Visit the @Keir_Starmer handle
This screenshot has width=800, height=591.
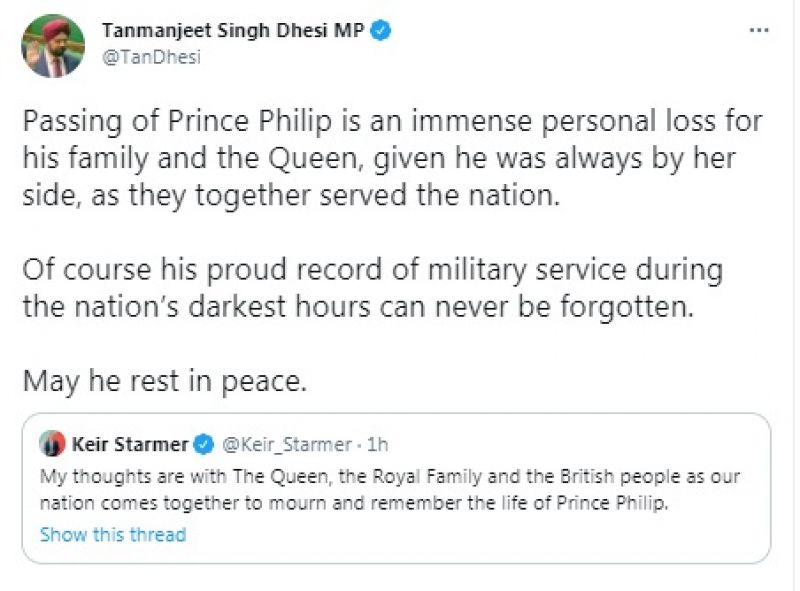click(x=286, y=443)
